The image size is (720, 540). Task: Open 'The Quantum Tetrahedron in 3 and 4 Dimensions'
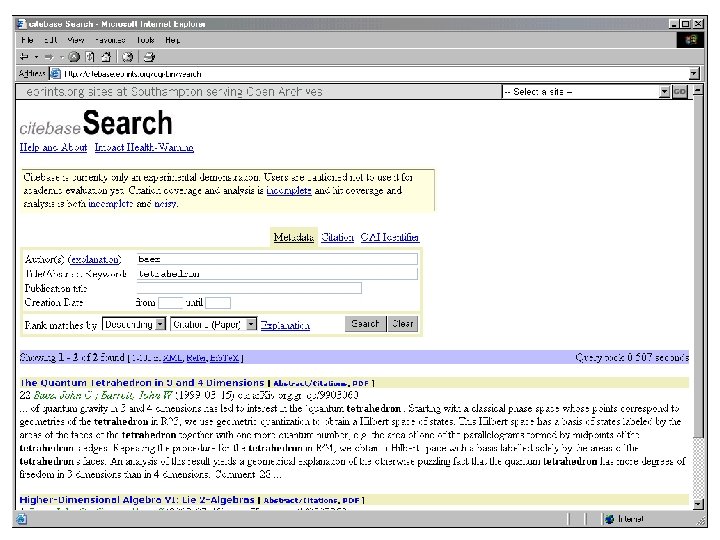click(142, 383)
